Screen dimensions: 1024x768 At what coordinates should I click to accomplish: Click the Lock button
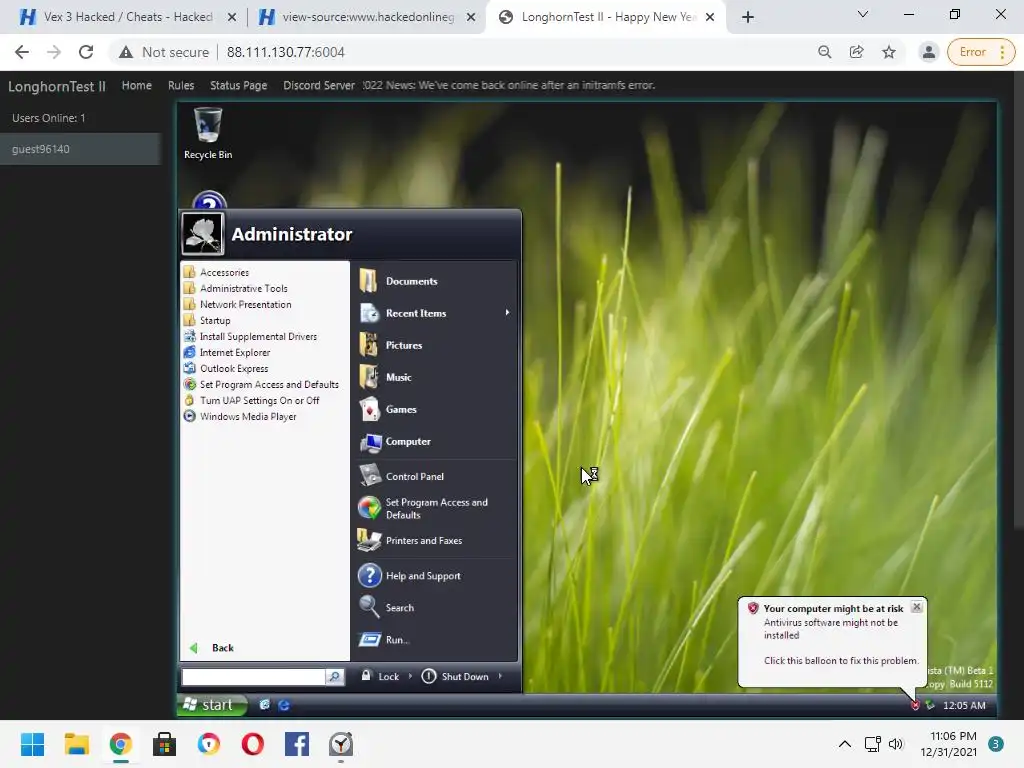pos(381,677)
